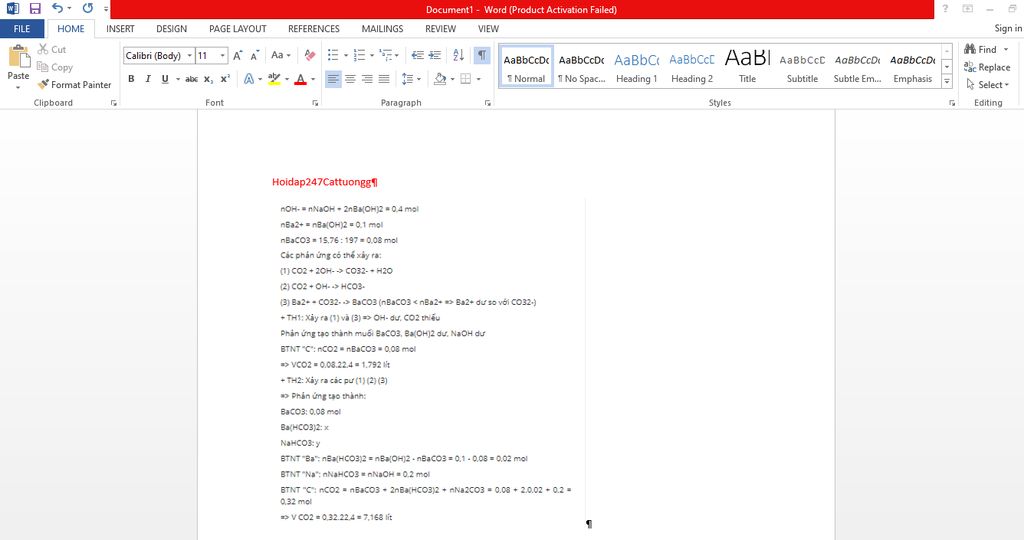
Task: Open the Select menu
Action: (987, 85)
